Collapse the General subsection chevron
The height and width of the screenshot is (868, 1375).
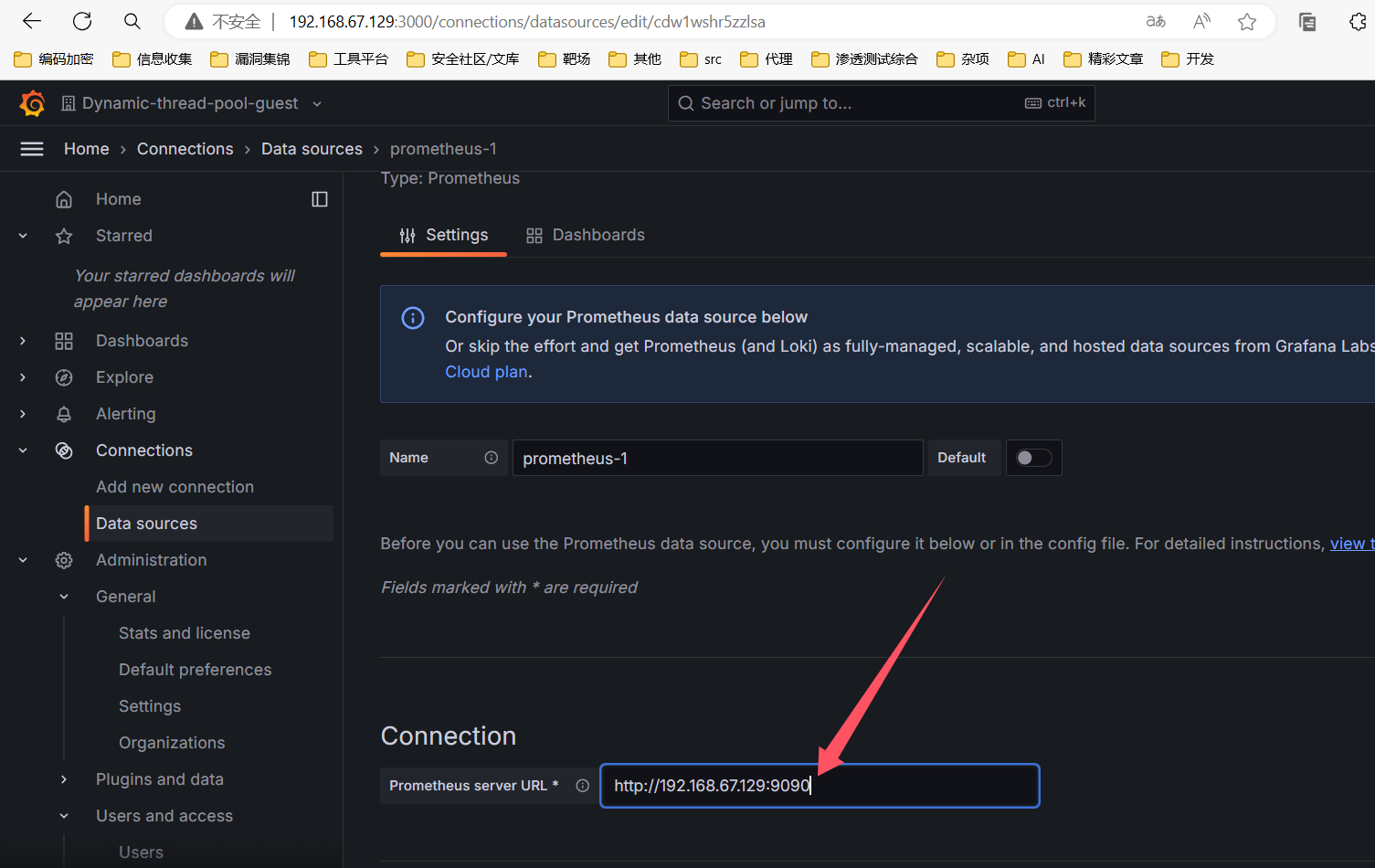(64, 597)
